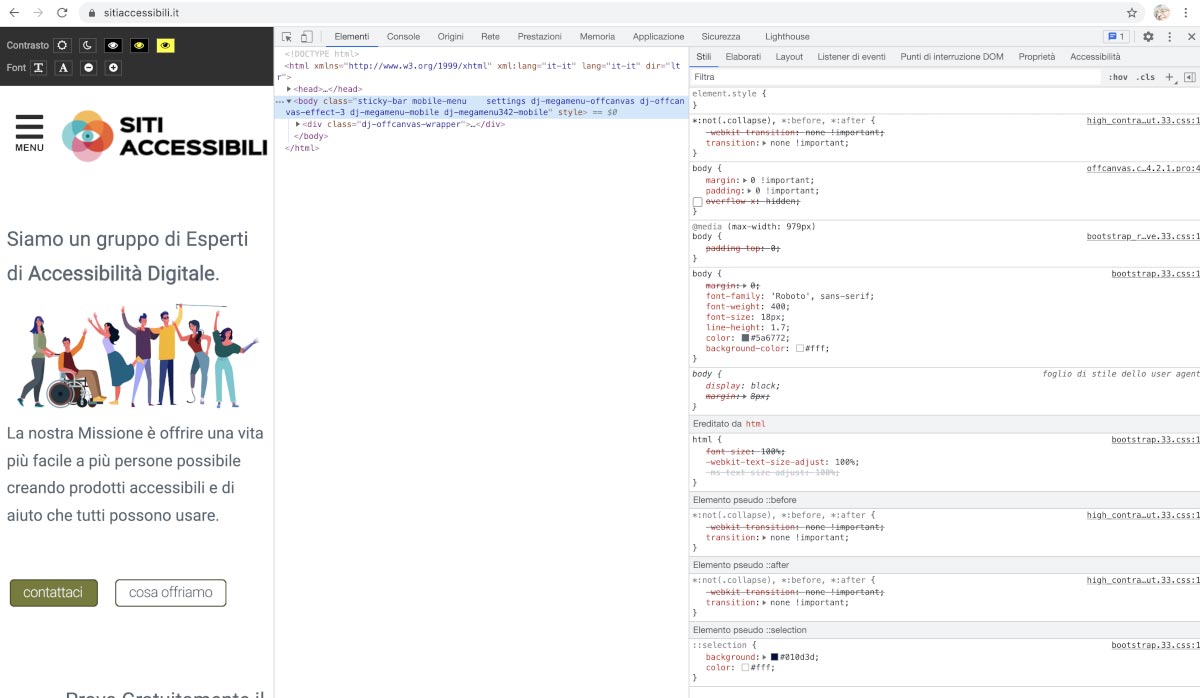This screenshot has width=1200, height=698.
Task: Expand the padding 0 !important shorthand
Action: [749, 191]
